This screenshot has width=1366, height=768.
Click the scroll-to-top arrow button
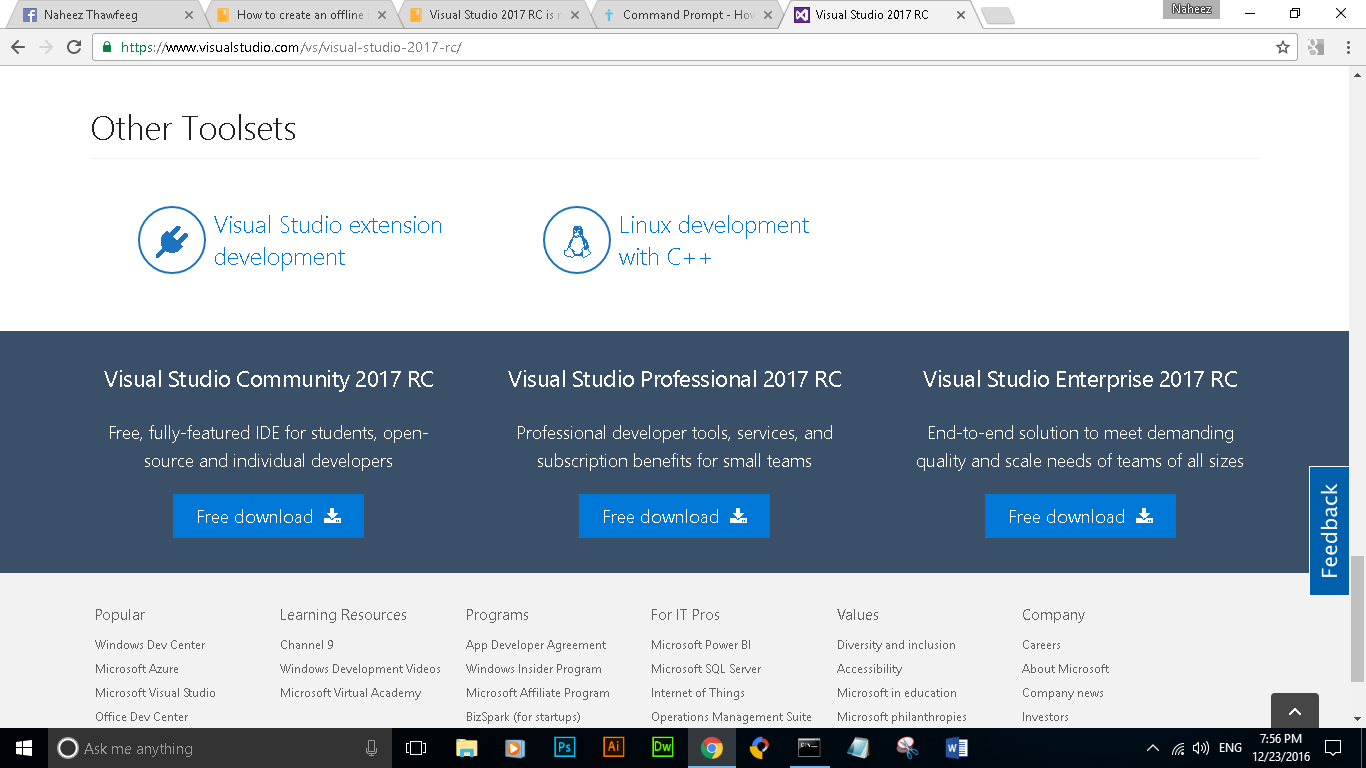pyautogui.click(x=1295, y=711)
